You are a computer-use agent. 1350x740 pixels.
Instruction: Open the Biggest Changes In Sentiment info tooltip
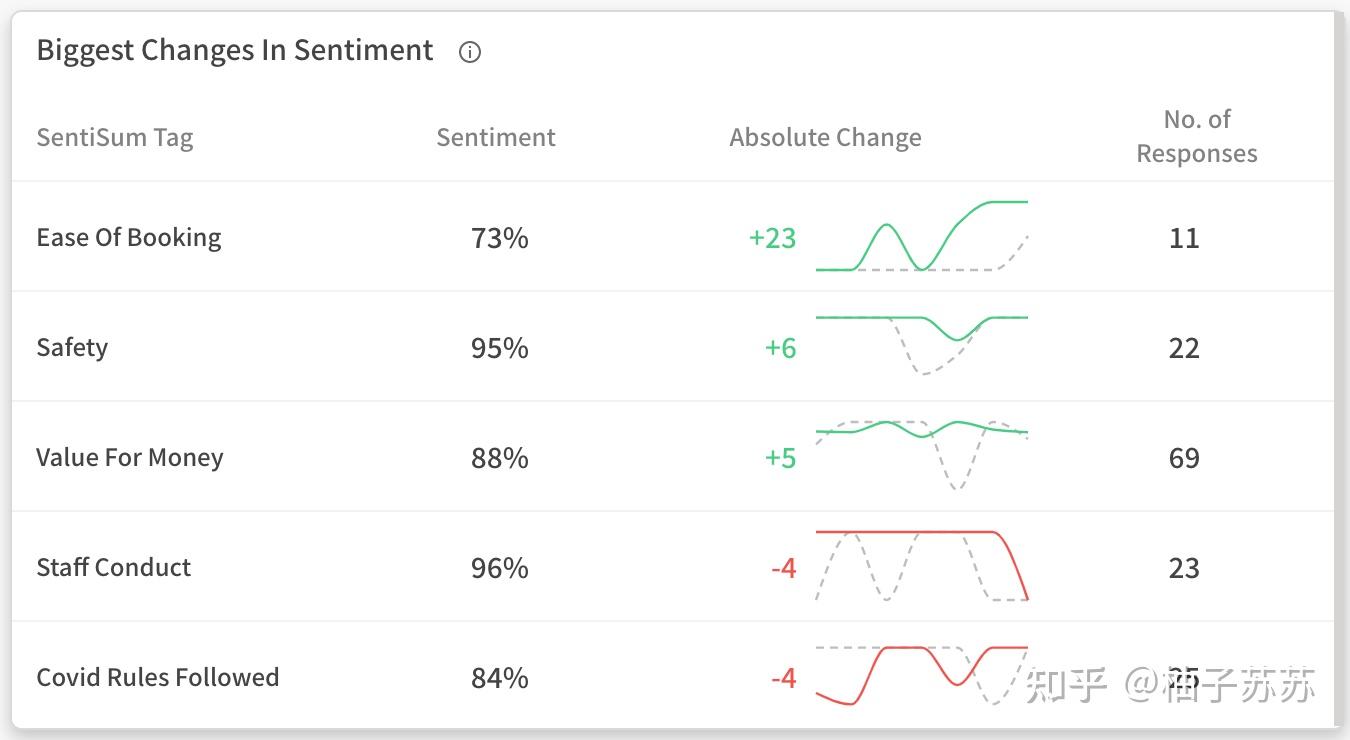(469, 52)
